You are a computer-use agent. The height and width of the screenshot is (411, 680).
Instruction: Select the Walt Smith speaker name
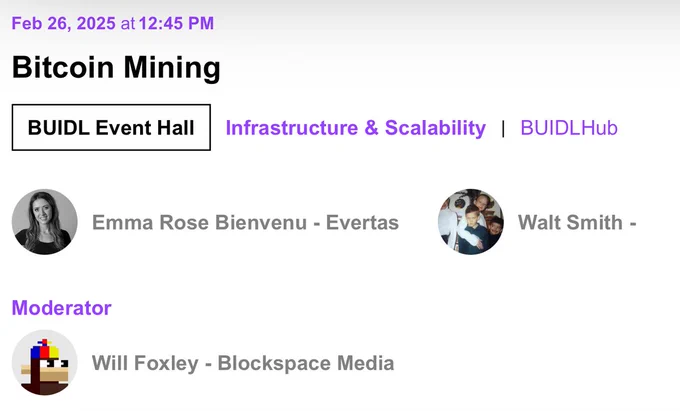tap(570, 222)
